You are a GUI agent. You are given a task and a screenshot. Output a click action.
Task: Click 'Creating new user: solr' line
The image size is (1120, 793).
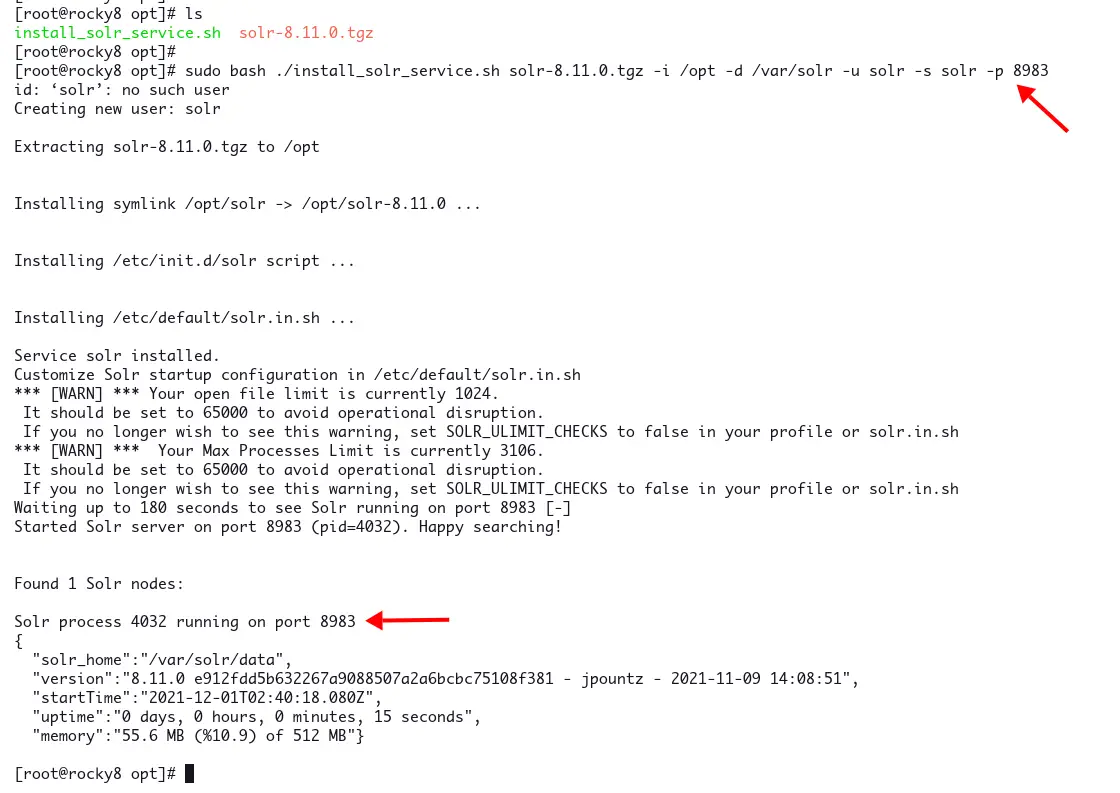pos(117,109)
